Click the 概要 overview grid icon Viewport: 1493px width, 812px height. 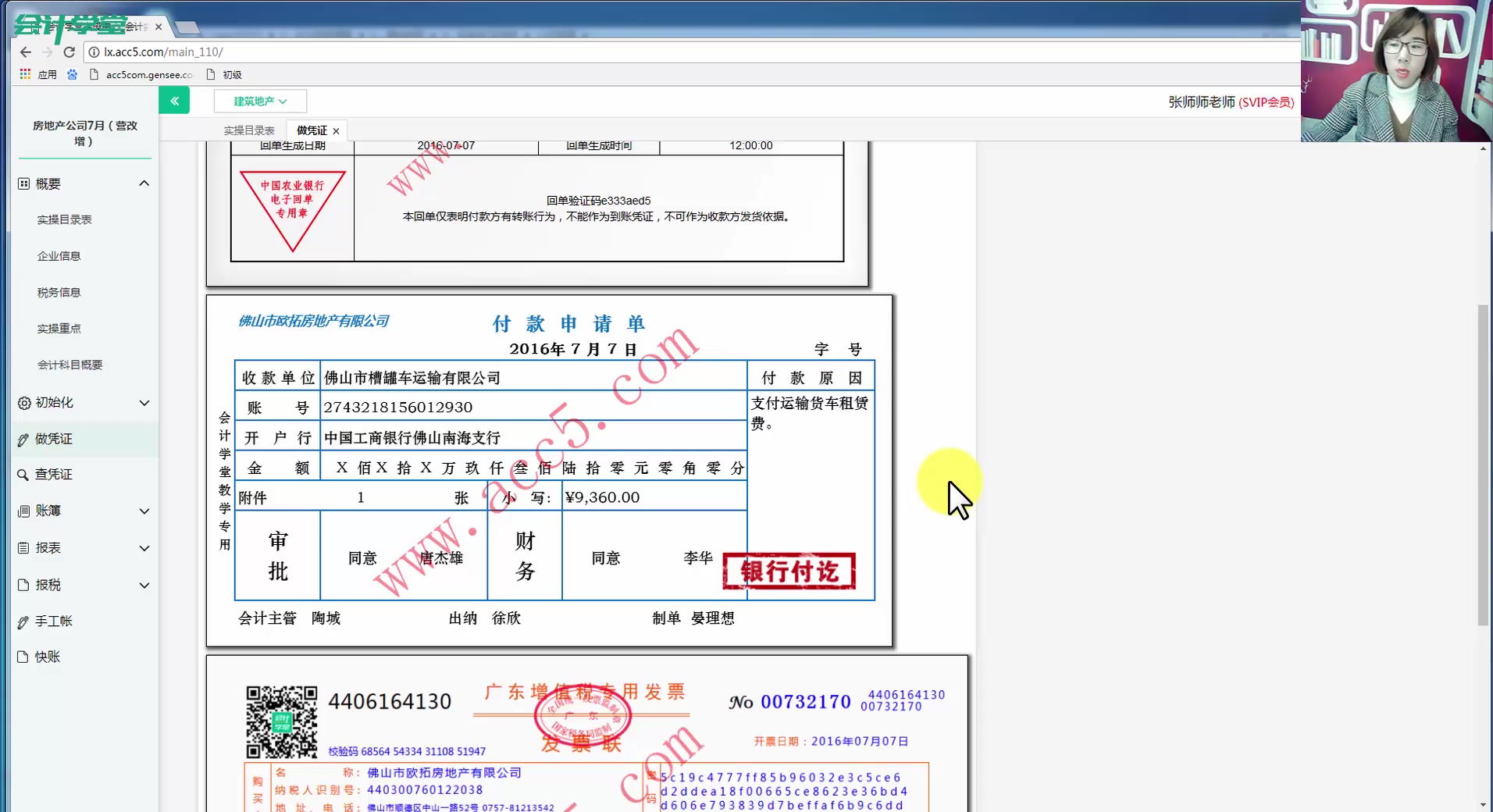[x=23, y=183]
